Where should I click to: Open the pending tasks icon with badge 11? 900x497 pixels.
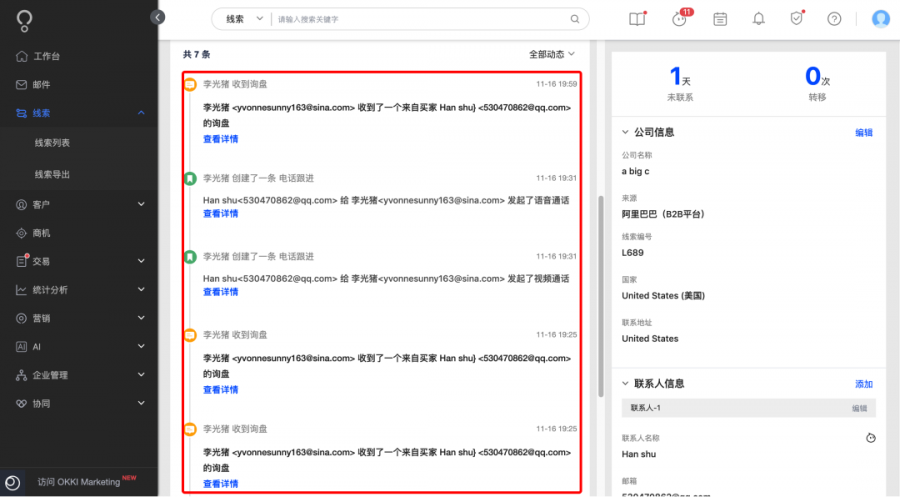(680, 18)
